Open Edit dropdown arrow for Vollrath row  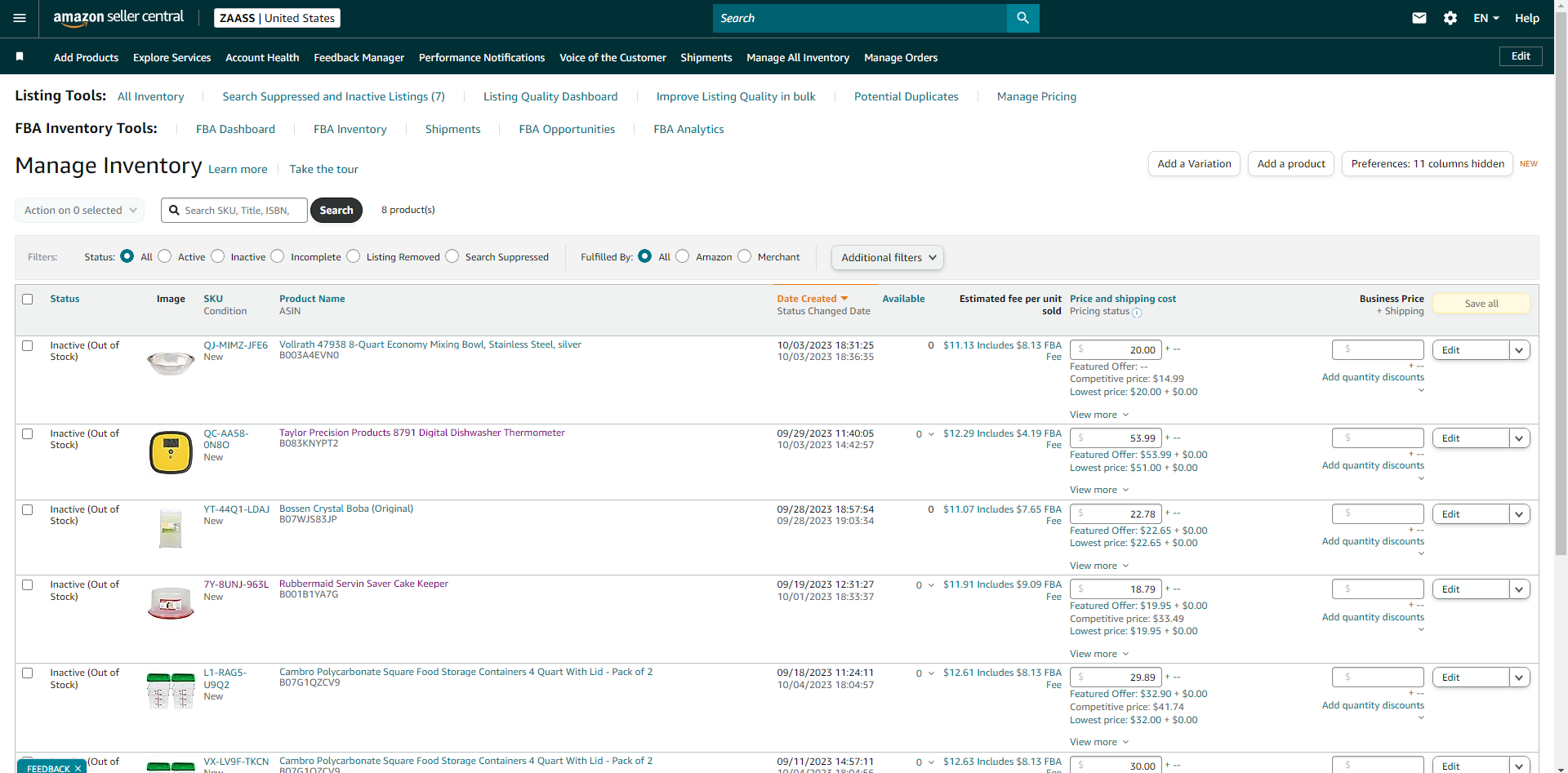point(1519,350)
